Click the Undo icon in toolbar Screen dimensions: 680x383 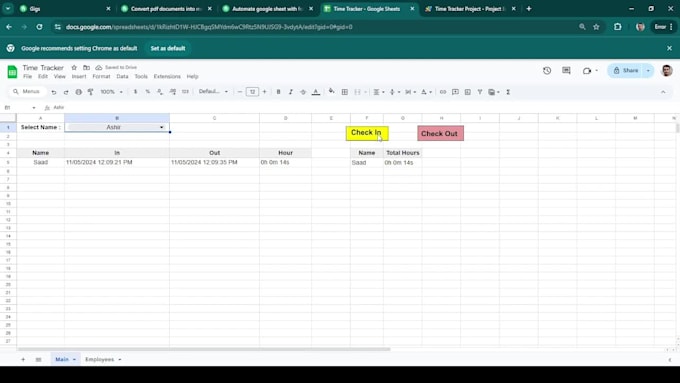[54, 92]
